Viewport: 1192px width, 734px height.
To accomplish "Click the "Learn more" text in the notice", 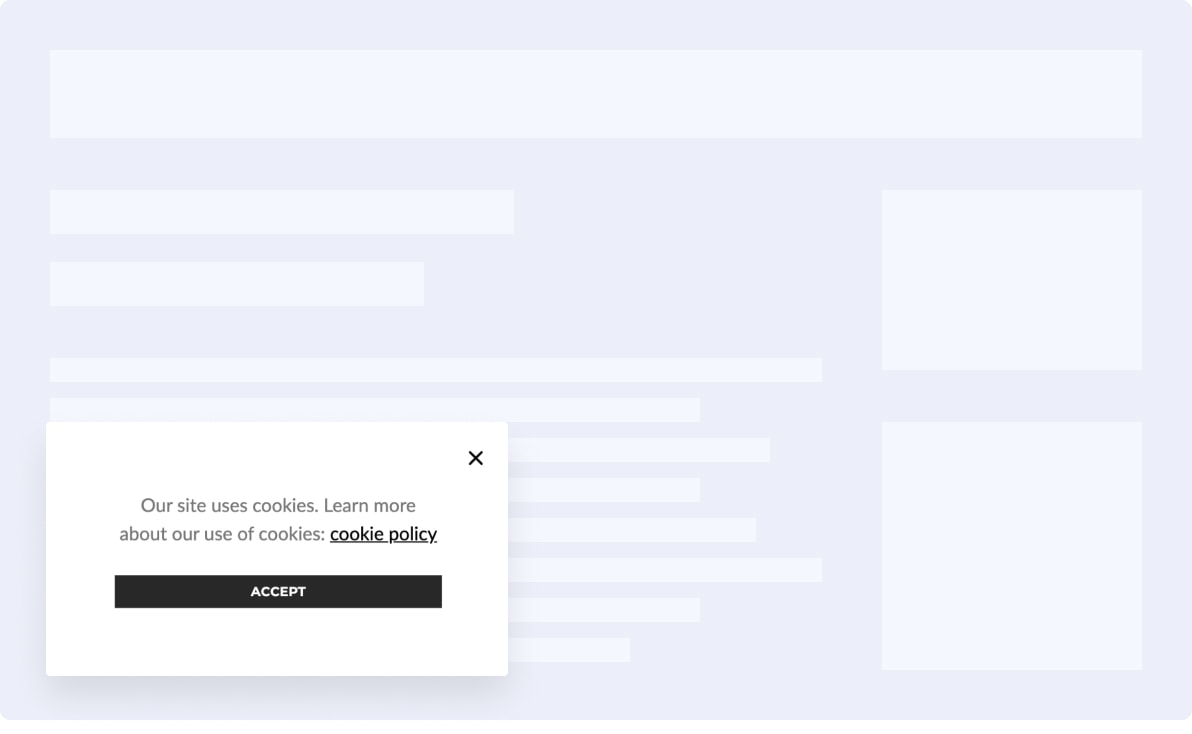I will [x=369, y=505].
